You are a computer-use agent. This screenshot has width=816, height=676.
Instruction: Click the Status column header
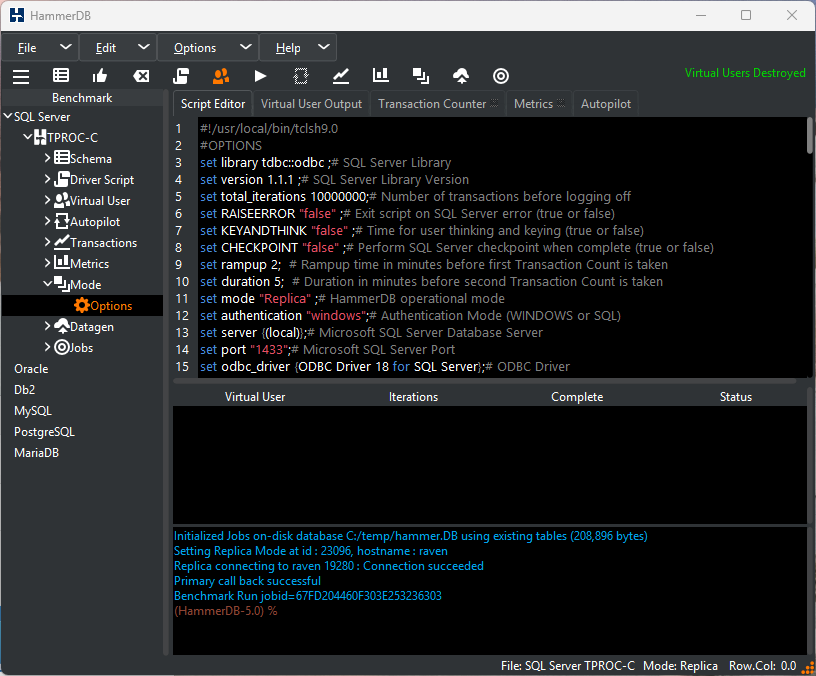click(735, 397)
